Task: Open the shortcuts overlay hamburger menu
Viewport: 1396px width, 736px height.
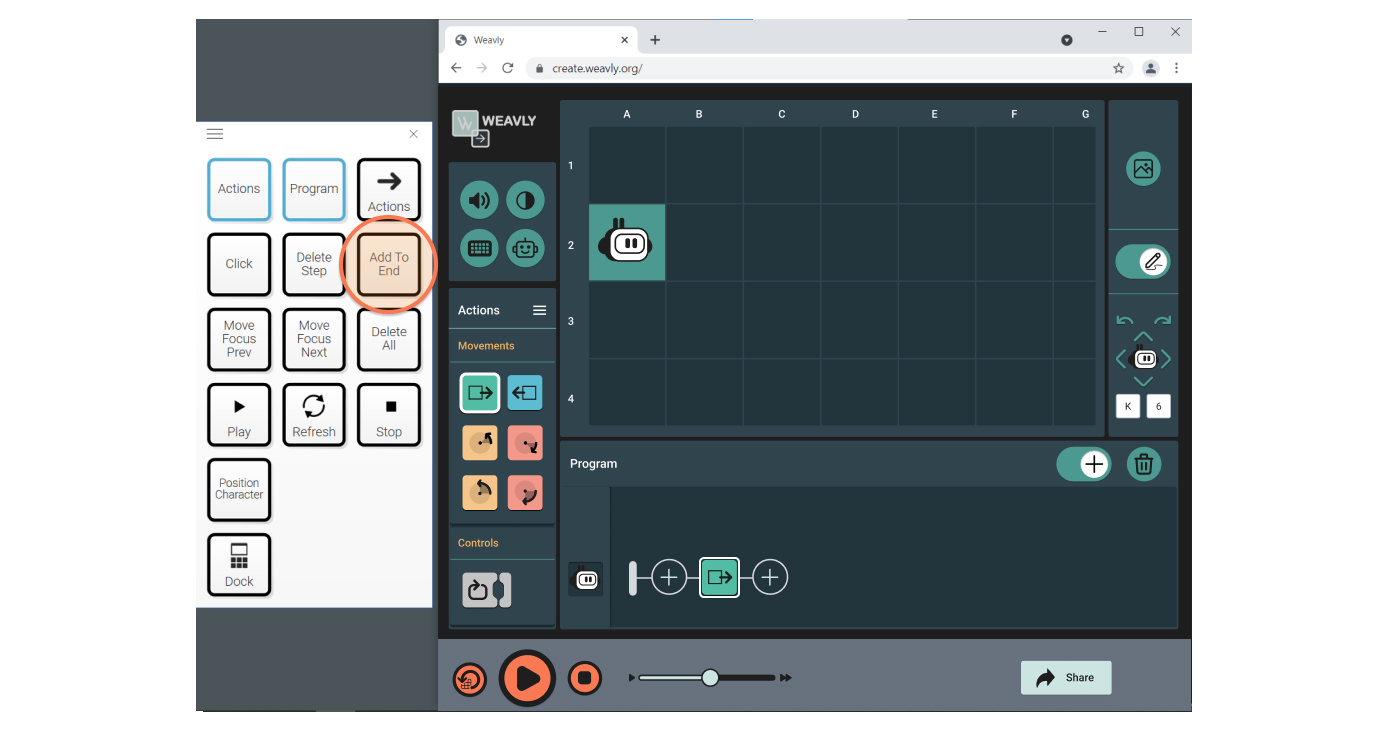Action: (214, 133)
